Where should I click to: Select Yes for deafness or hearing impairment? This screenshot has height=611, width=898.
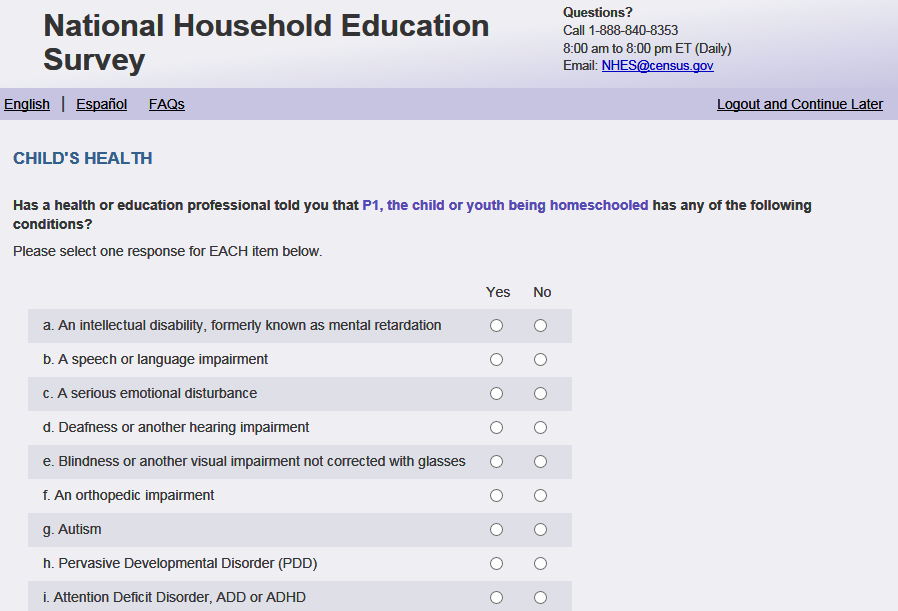pos(497,428)
